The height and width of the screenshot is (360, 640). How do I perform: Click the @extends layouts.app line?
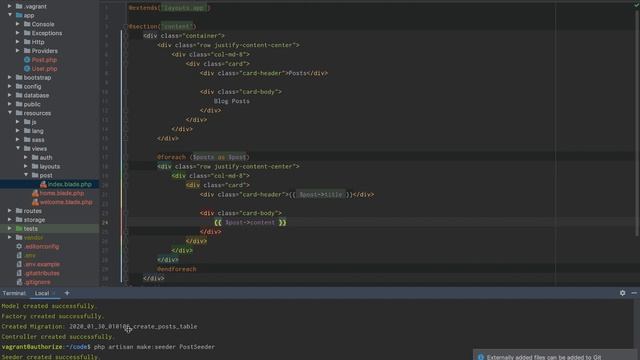[169, 8]
